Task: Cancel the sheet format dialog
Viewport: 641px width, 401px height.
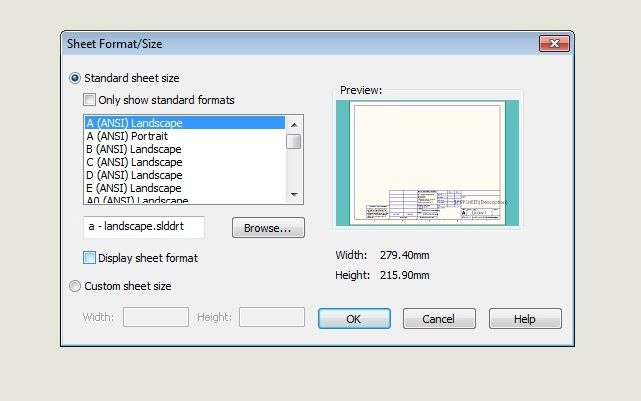Action: pyautogui.click(x=439, y=319)
